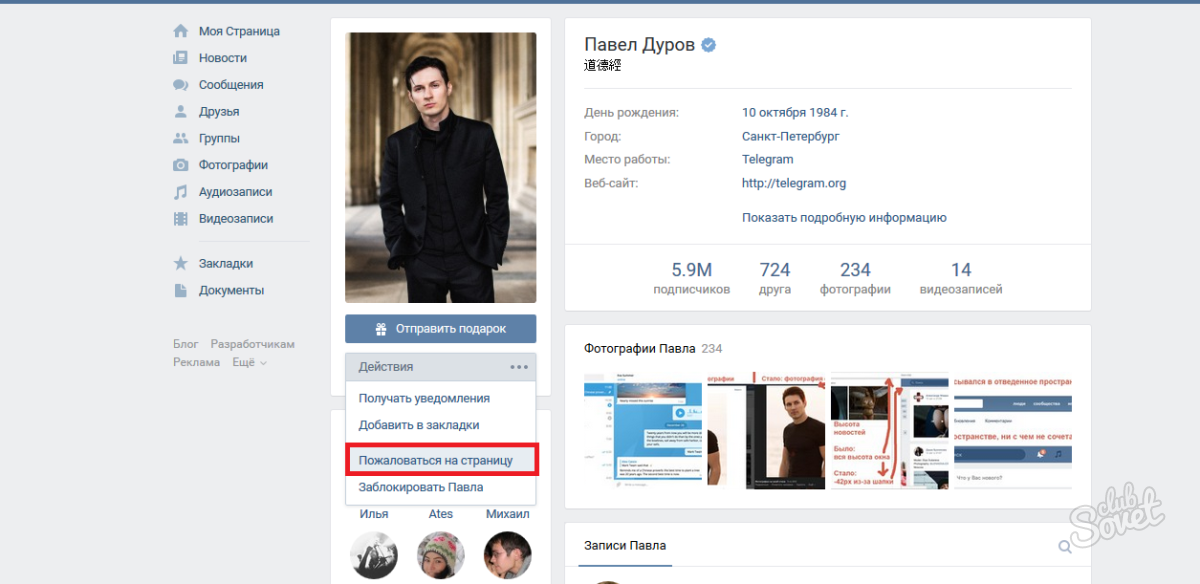Image resolution: width=1200 pixels, height=584 pixels.
Task: Open Фотографии using the camera icon
Action: click(180, 165)
